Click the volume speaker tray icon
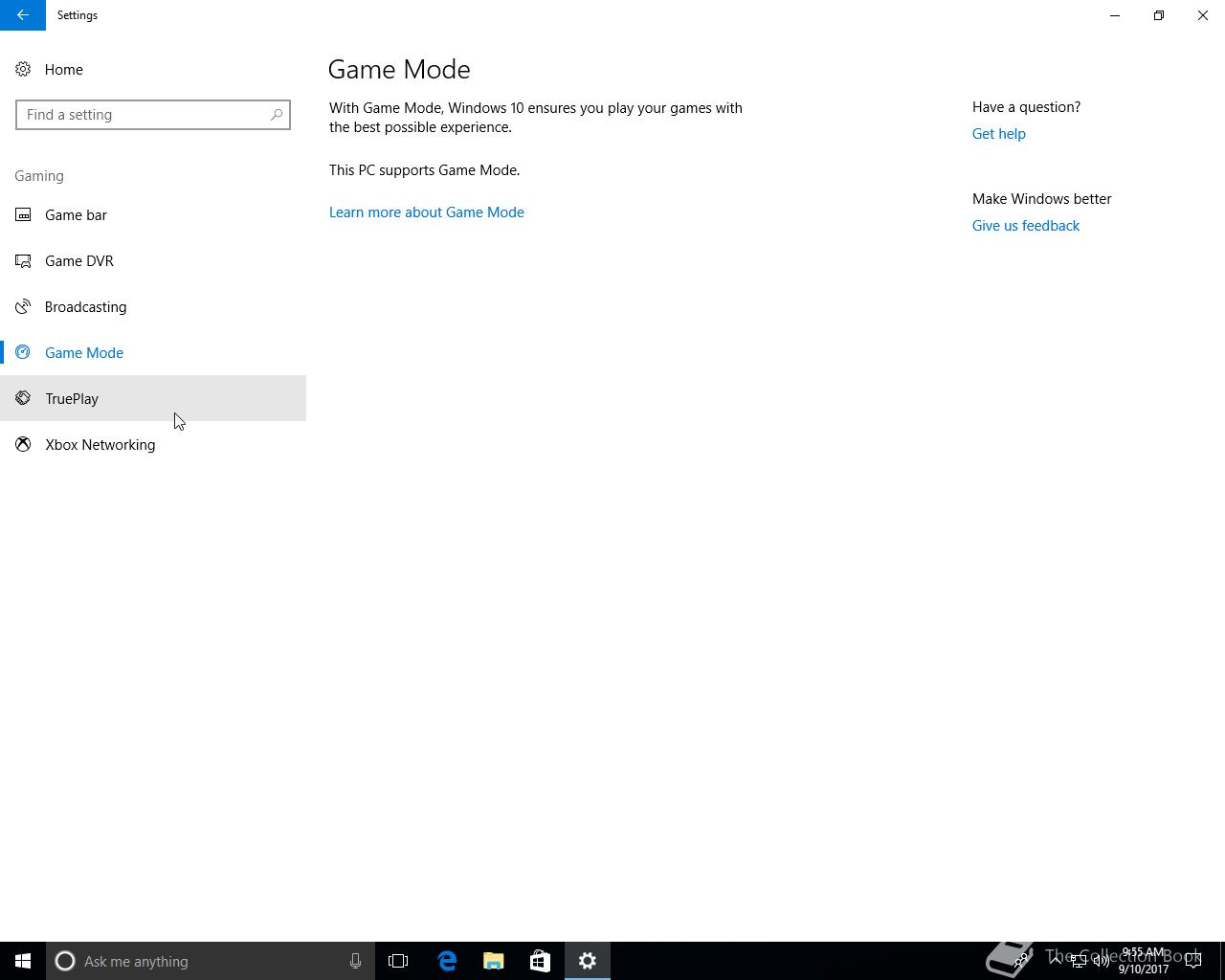 pos(1102,961)
